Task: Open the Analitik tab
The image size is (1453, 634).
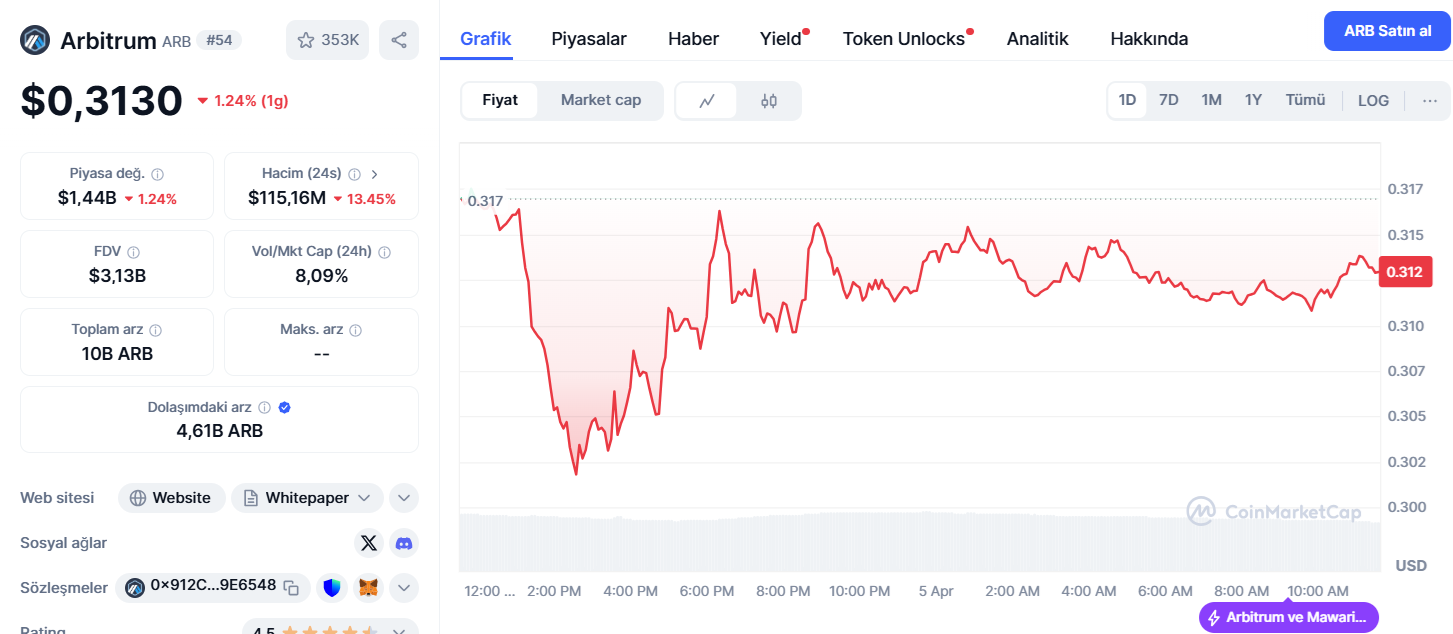Action: 1037,39
